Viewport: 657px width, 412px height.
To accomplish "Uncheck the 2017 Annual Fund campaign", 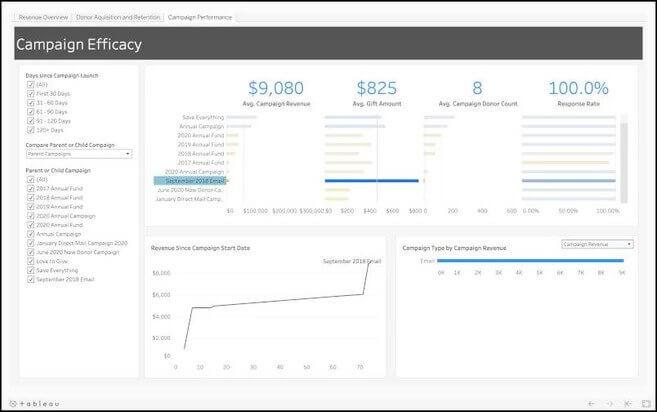I will 30,189.
